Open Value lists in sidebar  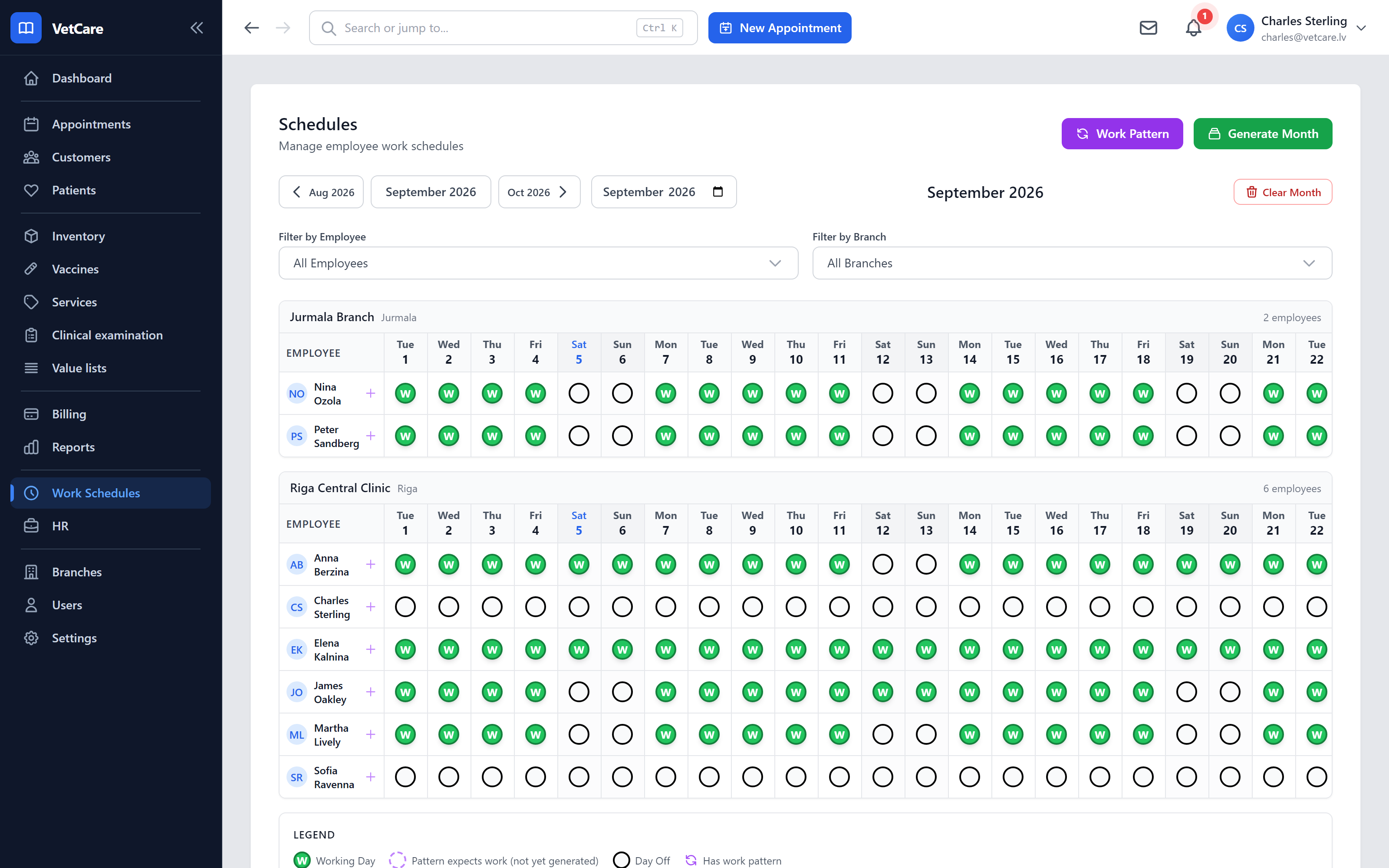(111, 368)
